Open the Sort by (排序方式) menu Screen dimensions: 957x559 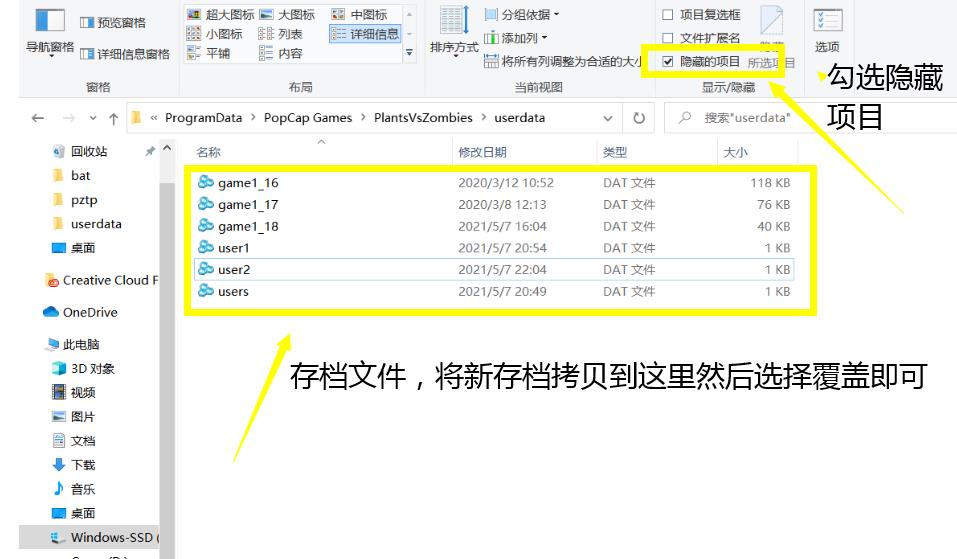pyautogui.click(x=454, y=32)
